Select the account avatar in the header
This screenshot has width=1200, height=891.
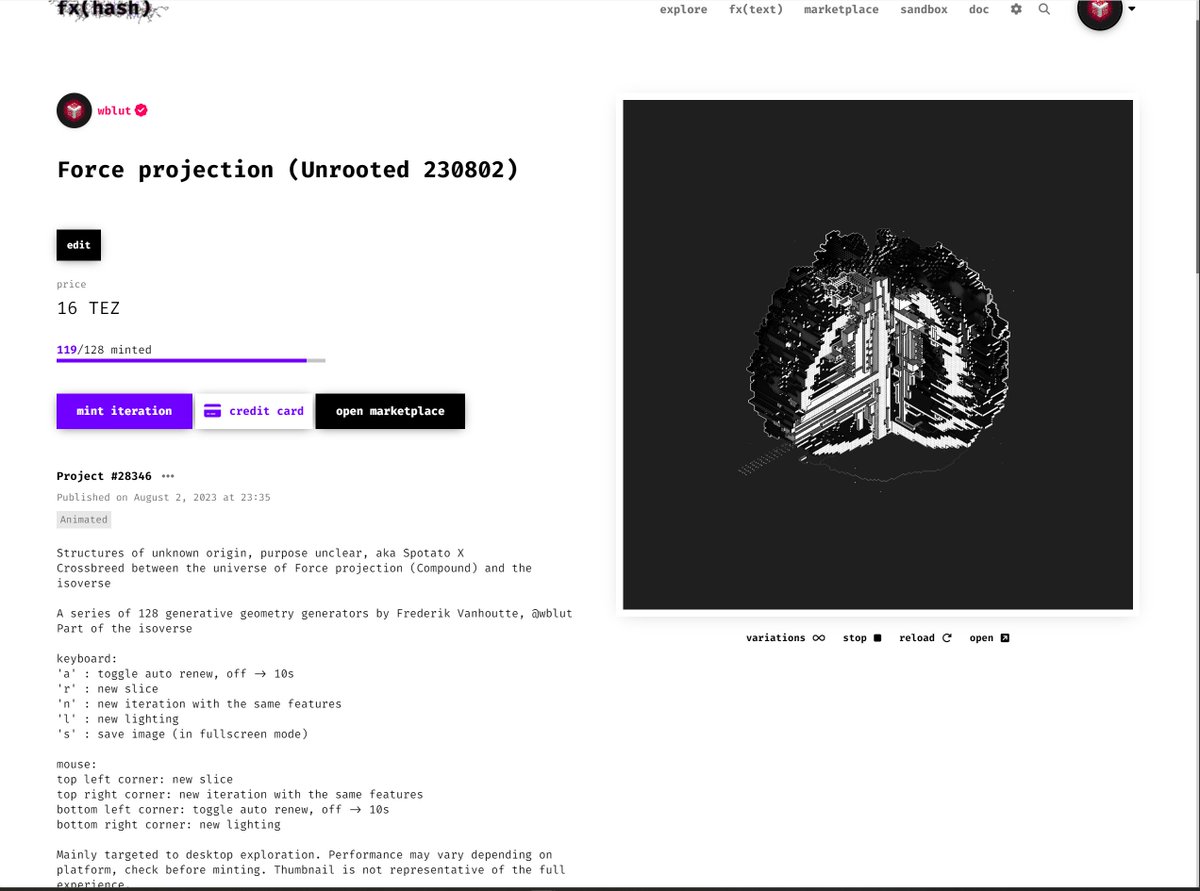(x=1100, y=15)
